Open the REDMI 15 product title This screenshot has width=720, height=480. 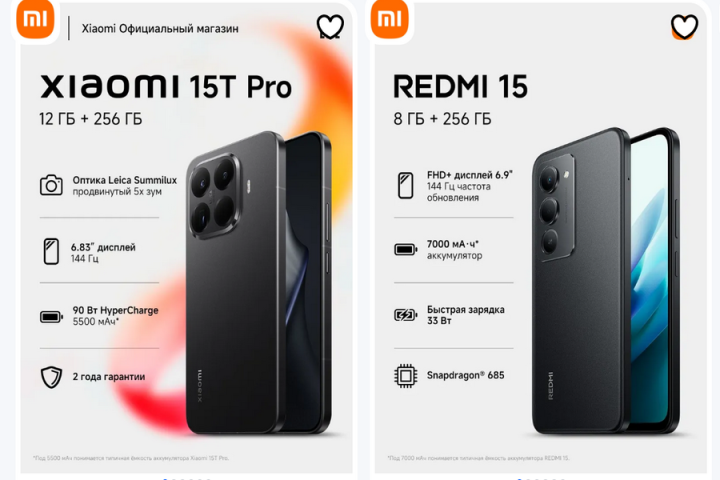460,86
